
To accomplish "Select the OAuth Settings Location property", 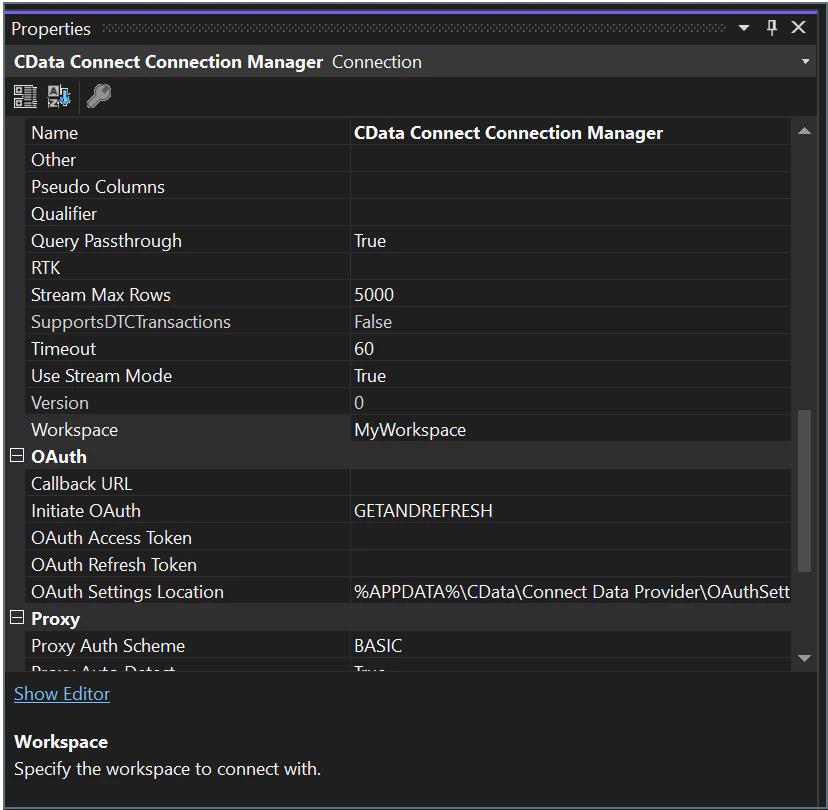I will (x=187, y=591).
